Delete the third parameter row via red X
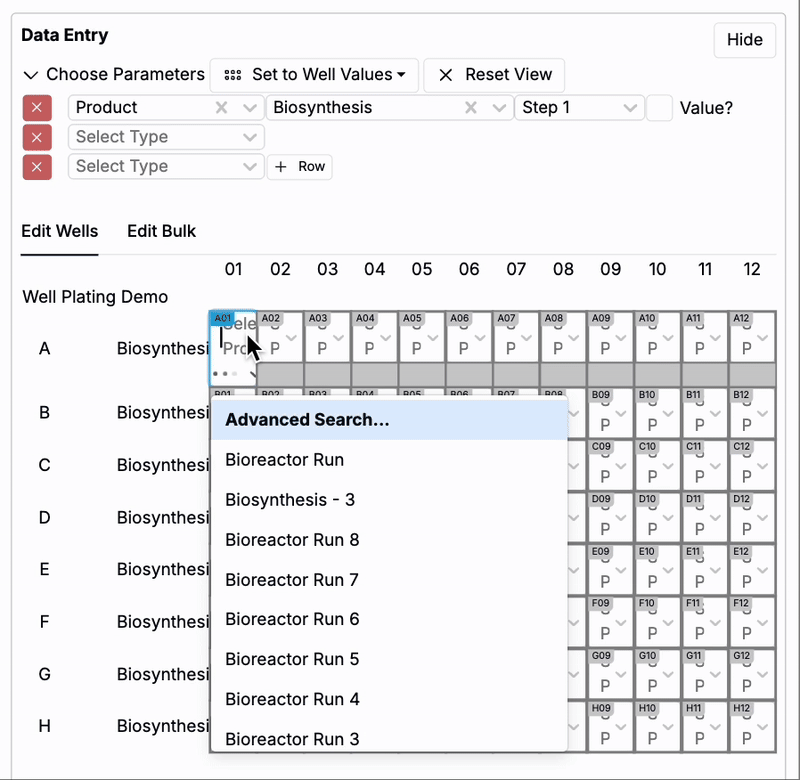 [x=37, y=167]
